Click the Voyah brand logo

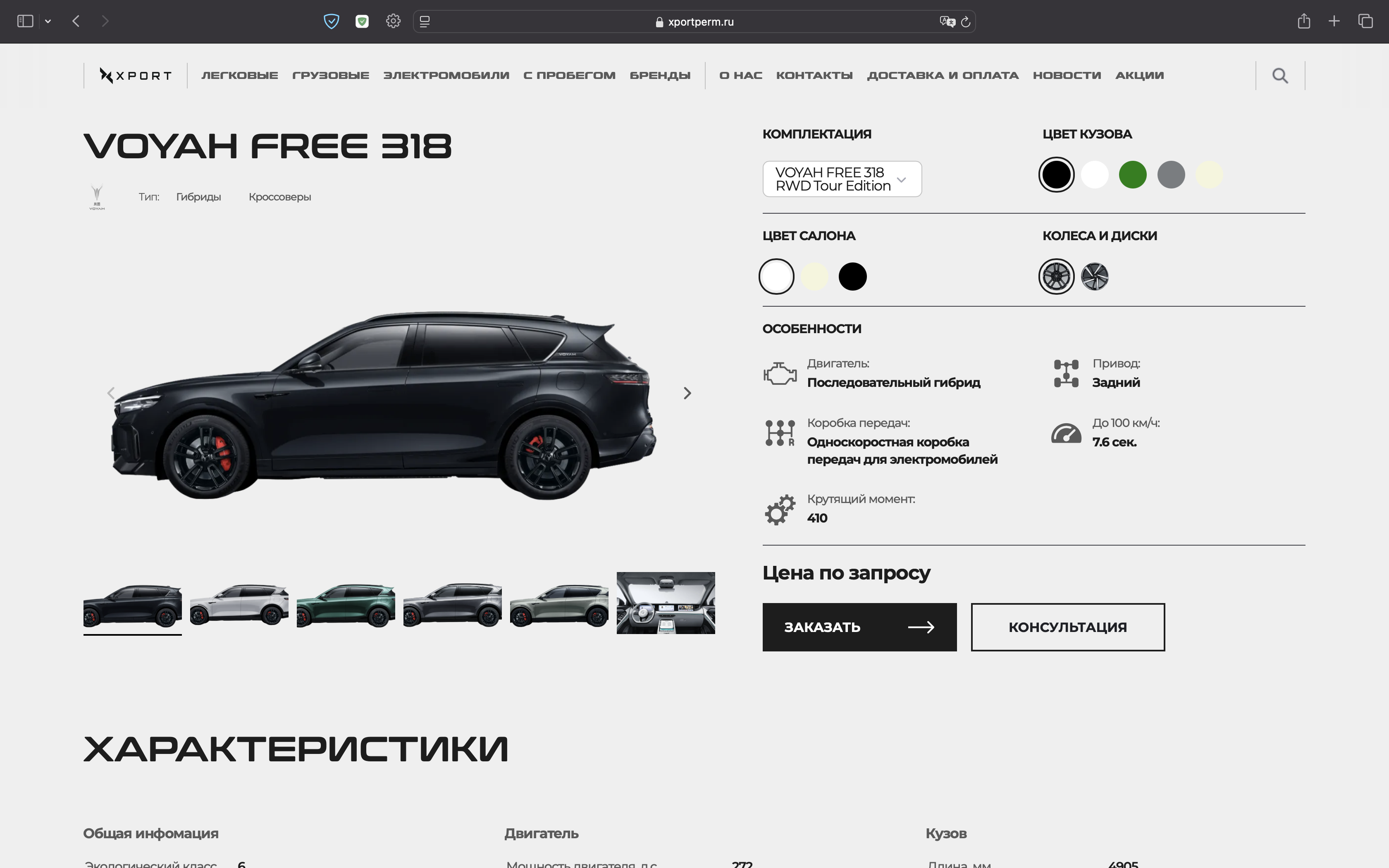(x=97, y=197)
